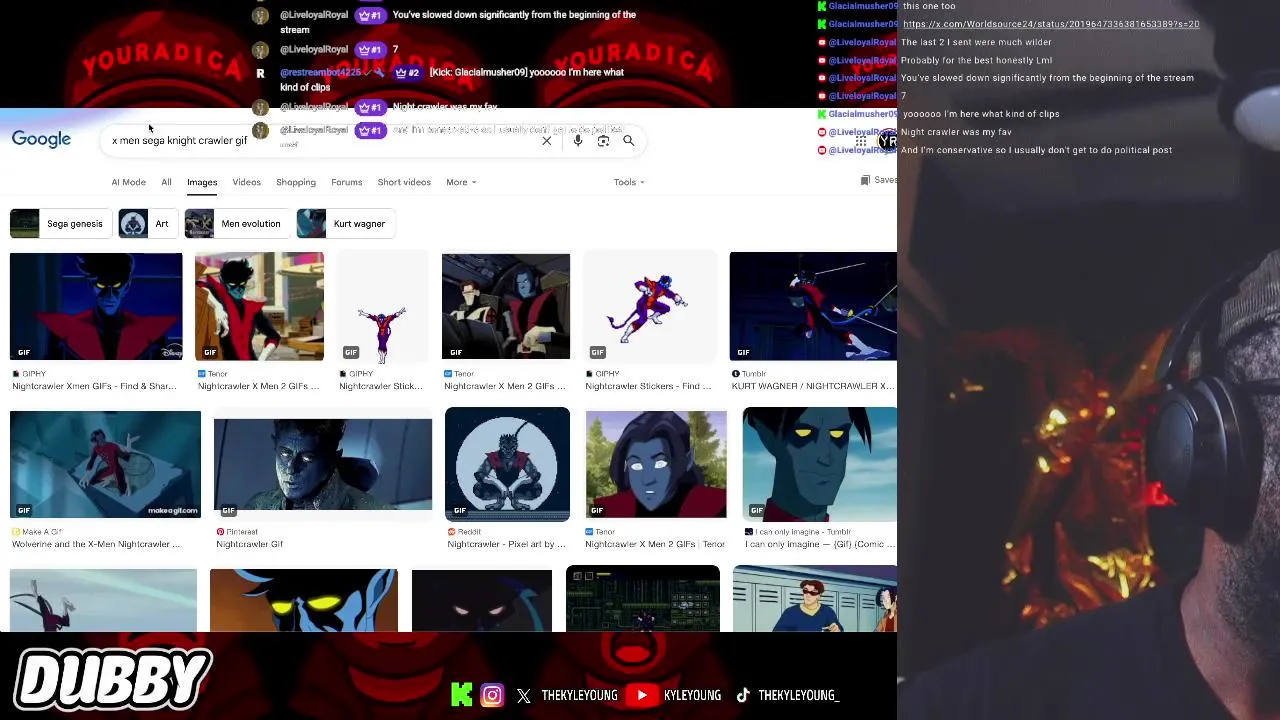
Task: Open the I can only imagine Tumblr thumbnail
Action: point(820,464)
